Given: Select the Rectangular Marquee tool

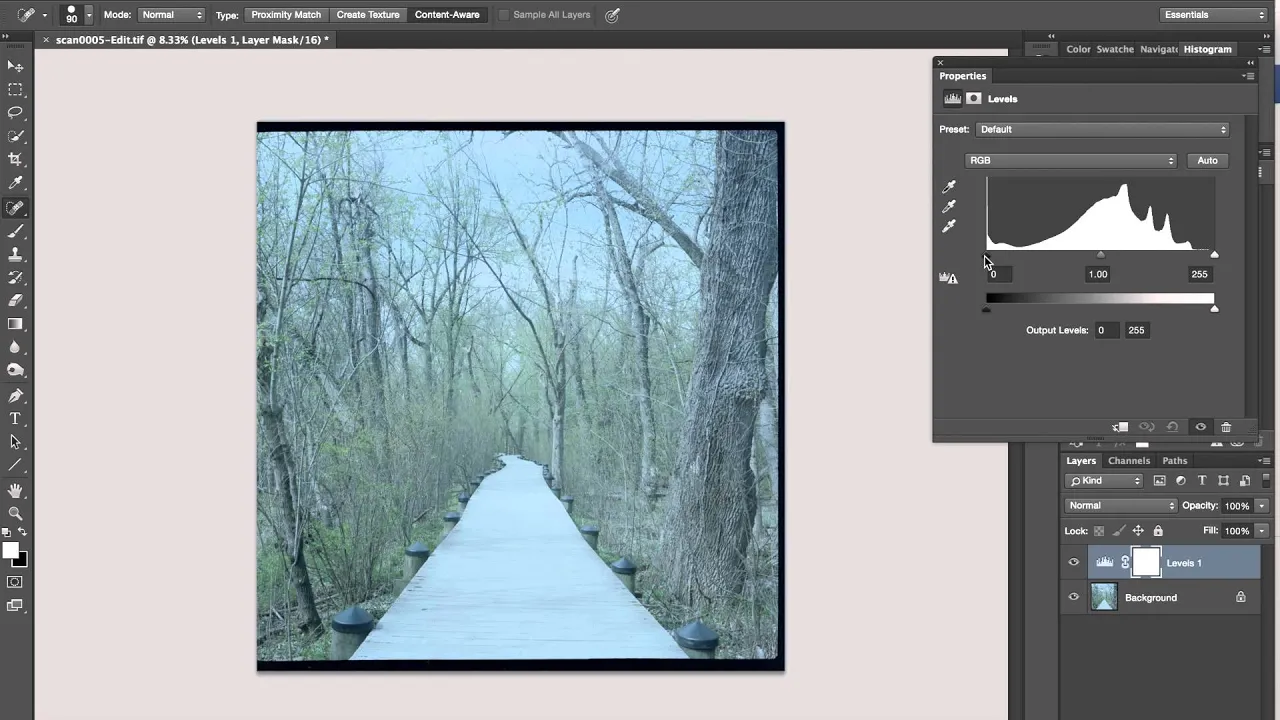Looking at the screenshot, I should (x=15, y=89).
